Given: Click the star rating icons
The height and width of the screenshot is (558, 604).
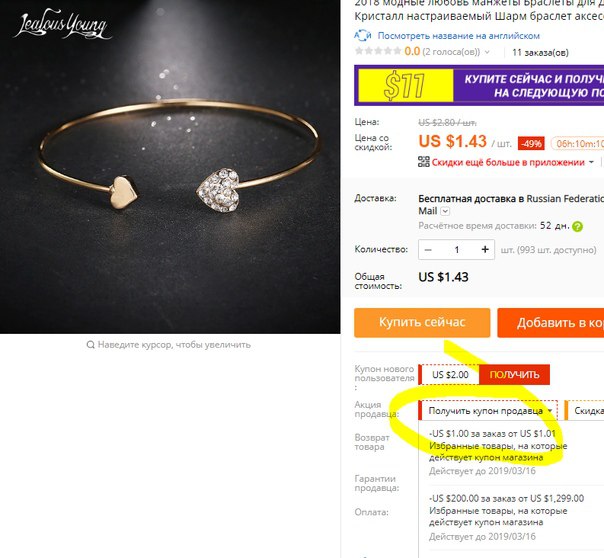Looking at the screenshot, I should point(378,51).
